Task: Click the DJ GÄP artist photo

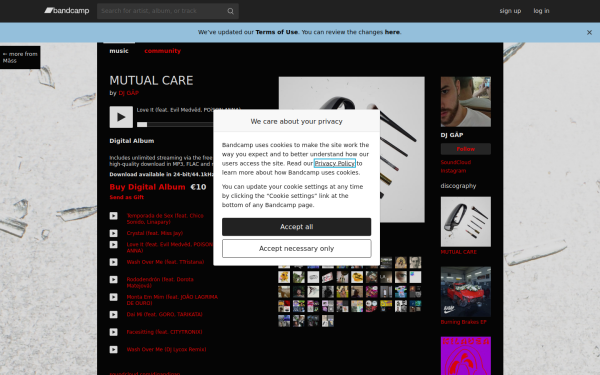Action: 466,102
